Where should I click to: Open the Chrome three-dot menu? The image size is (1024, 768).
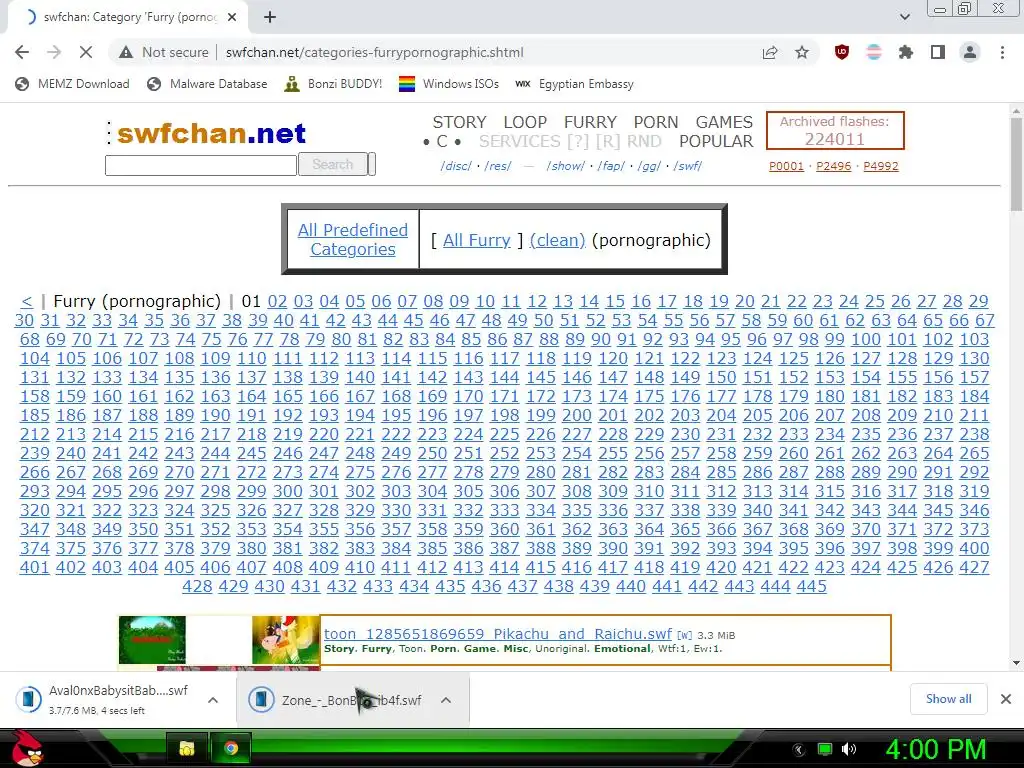1002,52
